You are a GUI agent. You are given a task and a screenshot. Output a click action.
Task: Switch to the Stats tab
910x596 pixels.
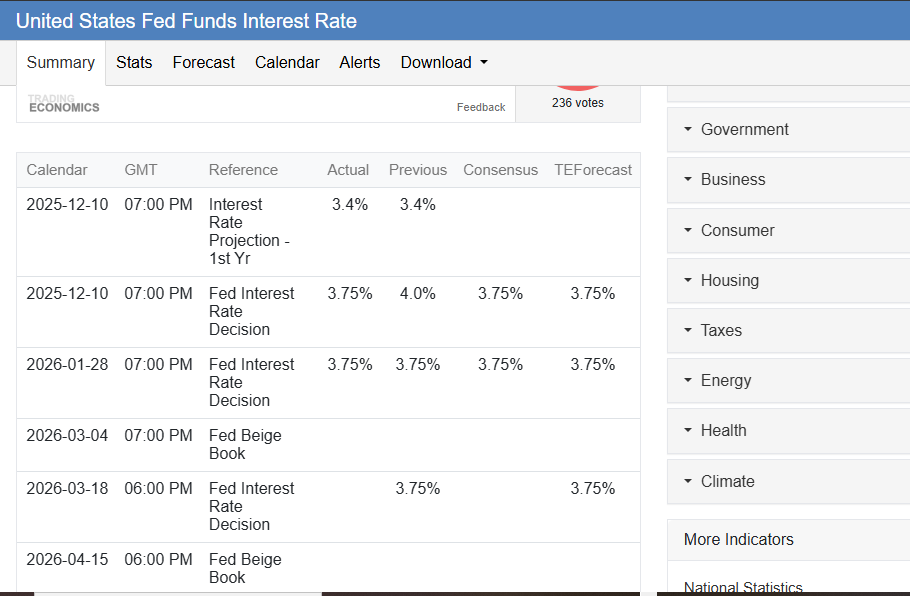(134, 62)
